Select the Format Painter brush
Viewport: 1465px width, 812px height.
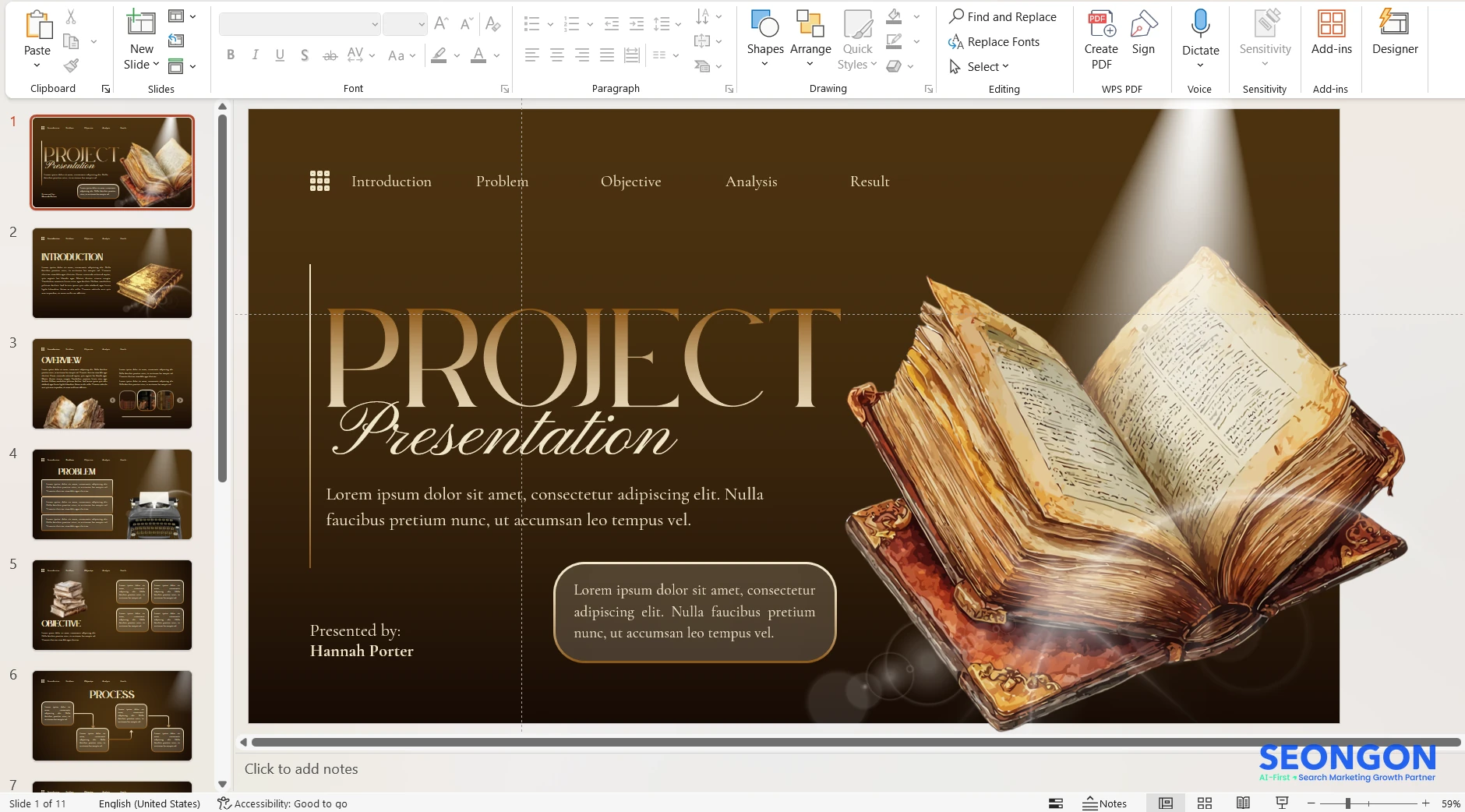click(x=71, y=65)
